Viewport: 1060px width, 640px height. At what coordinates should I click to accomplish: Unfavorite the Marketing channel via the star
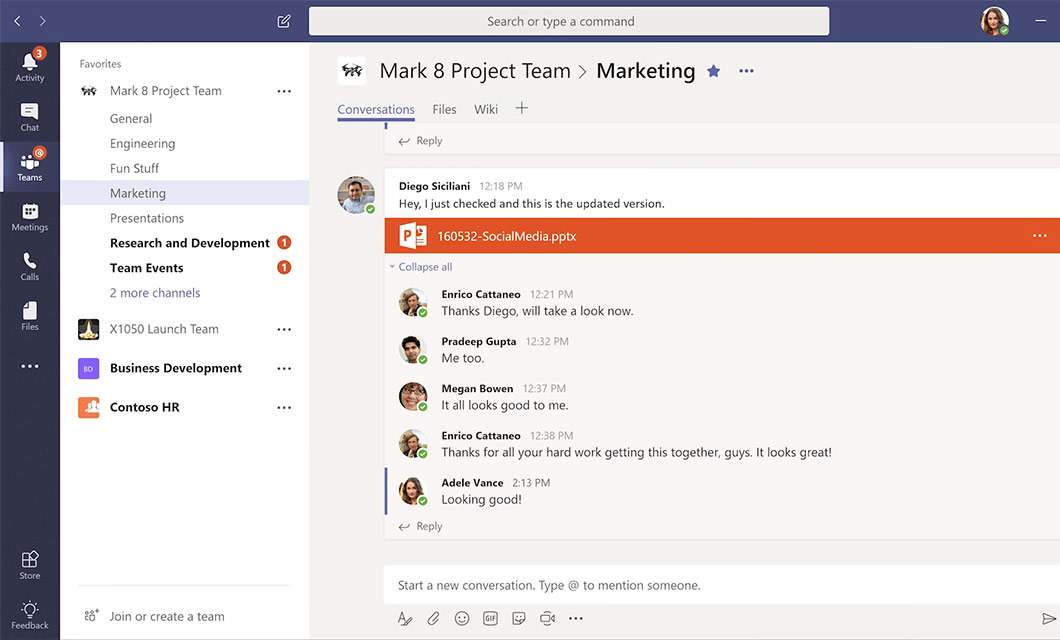(713, 70)
